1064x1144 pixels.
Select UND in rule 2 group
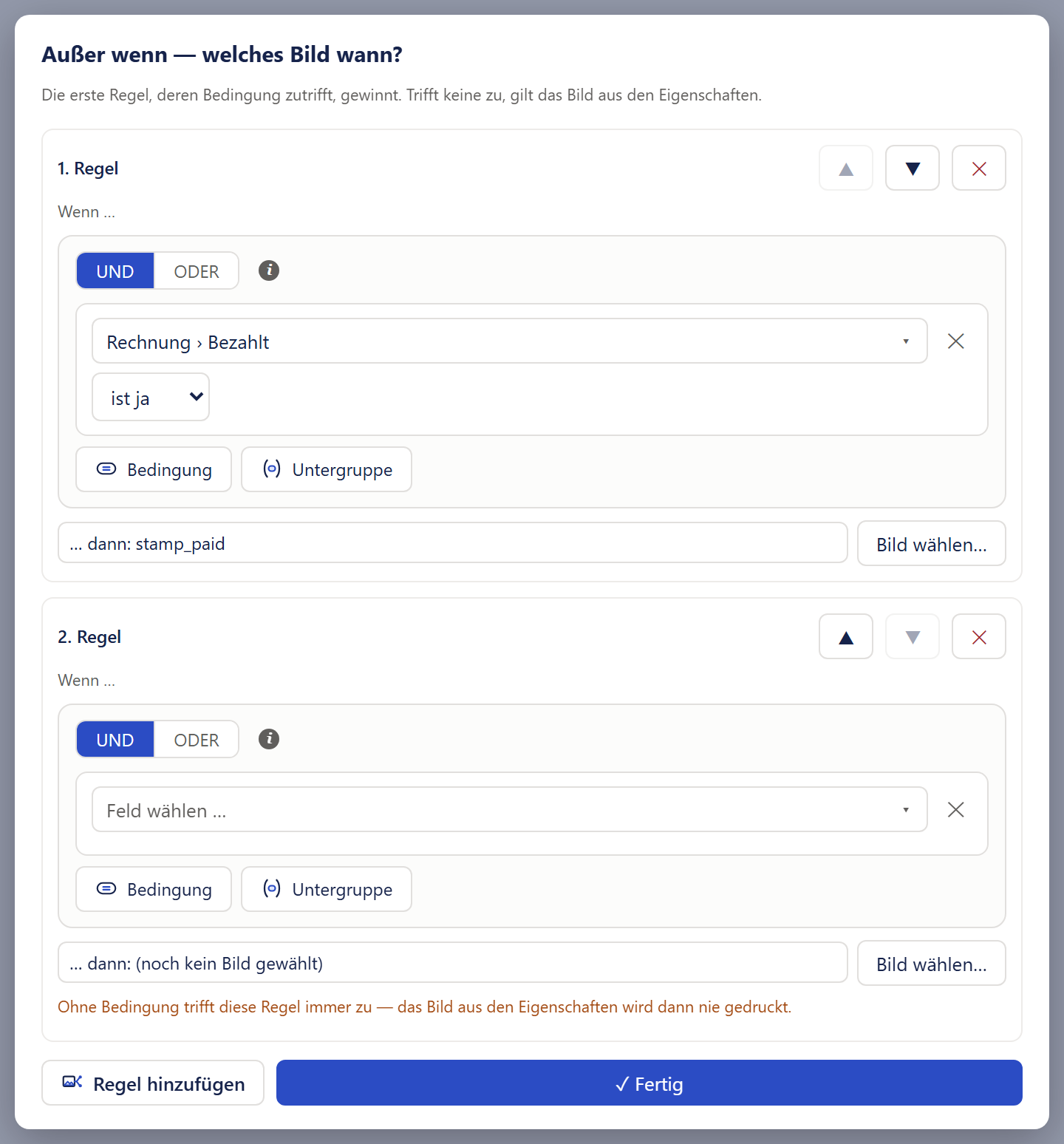(115, 739)
